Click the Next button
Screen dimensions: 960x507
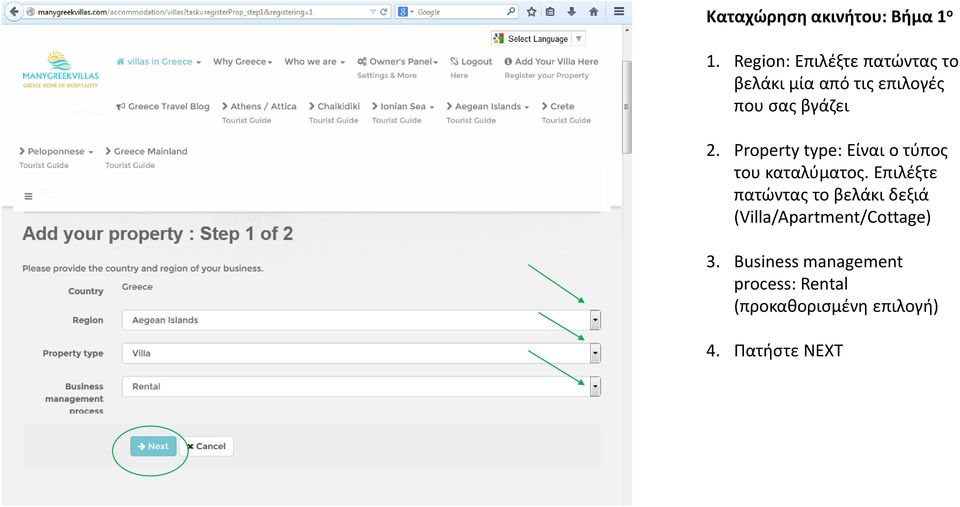[x=153, y=446]
